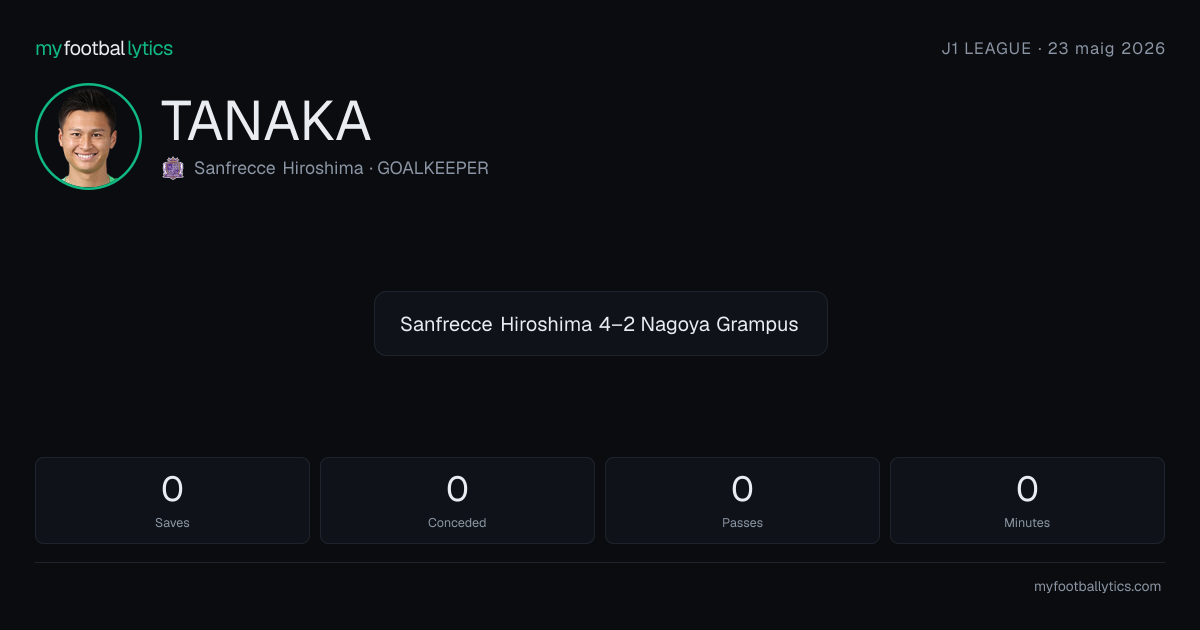1200x630 pixels.
Task: Click the Sanfrecce Hiroshima club crest icon
Action: [173, 168]
